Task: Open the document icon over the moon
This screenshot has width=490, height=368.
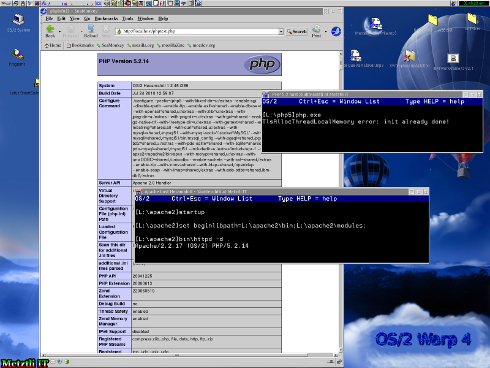Action: pos(376,24)
